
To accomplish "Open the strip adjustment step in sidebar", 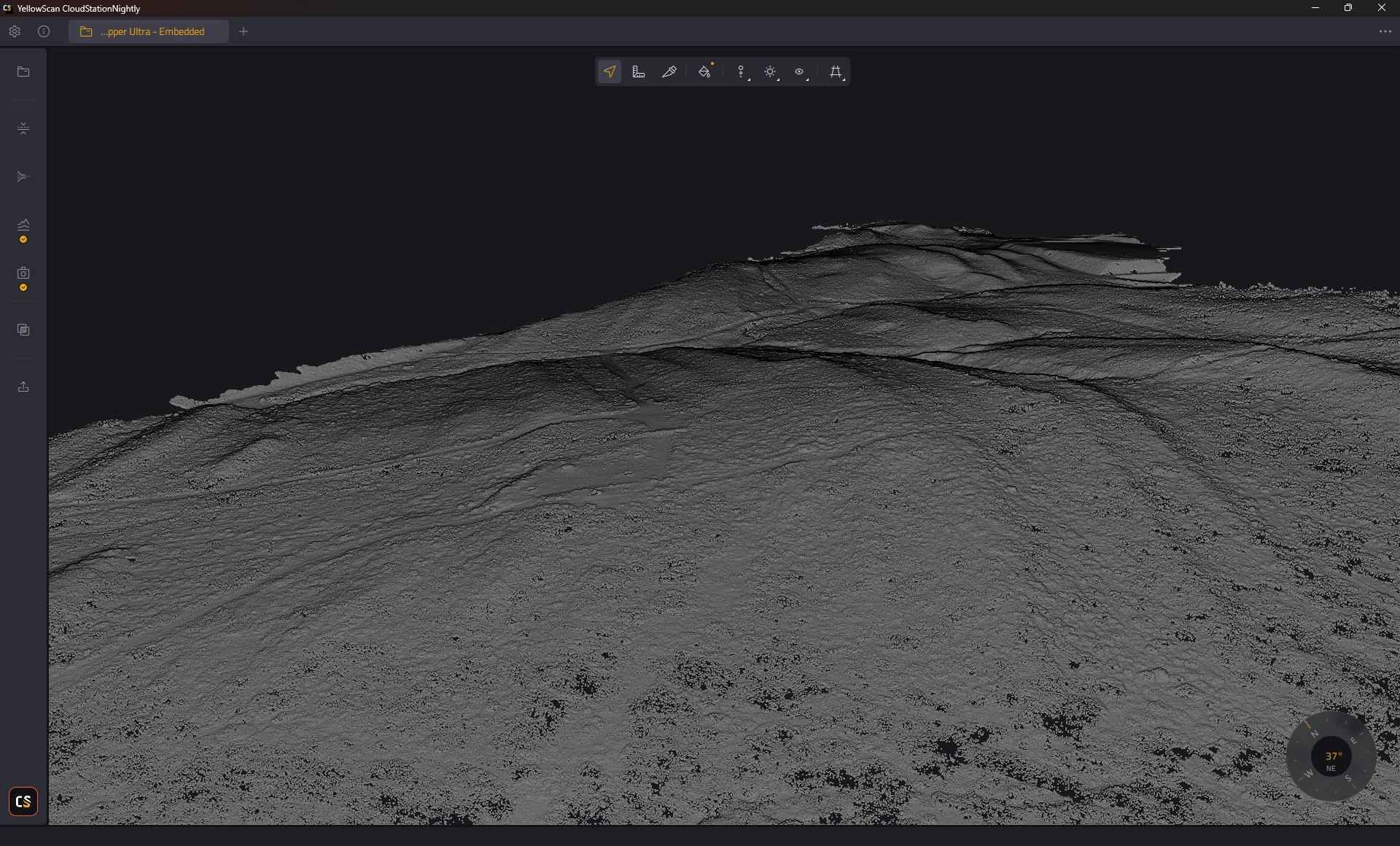I will [x=23, y=128].
